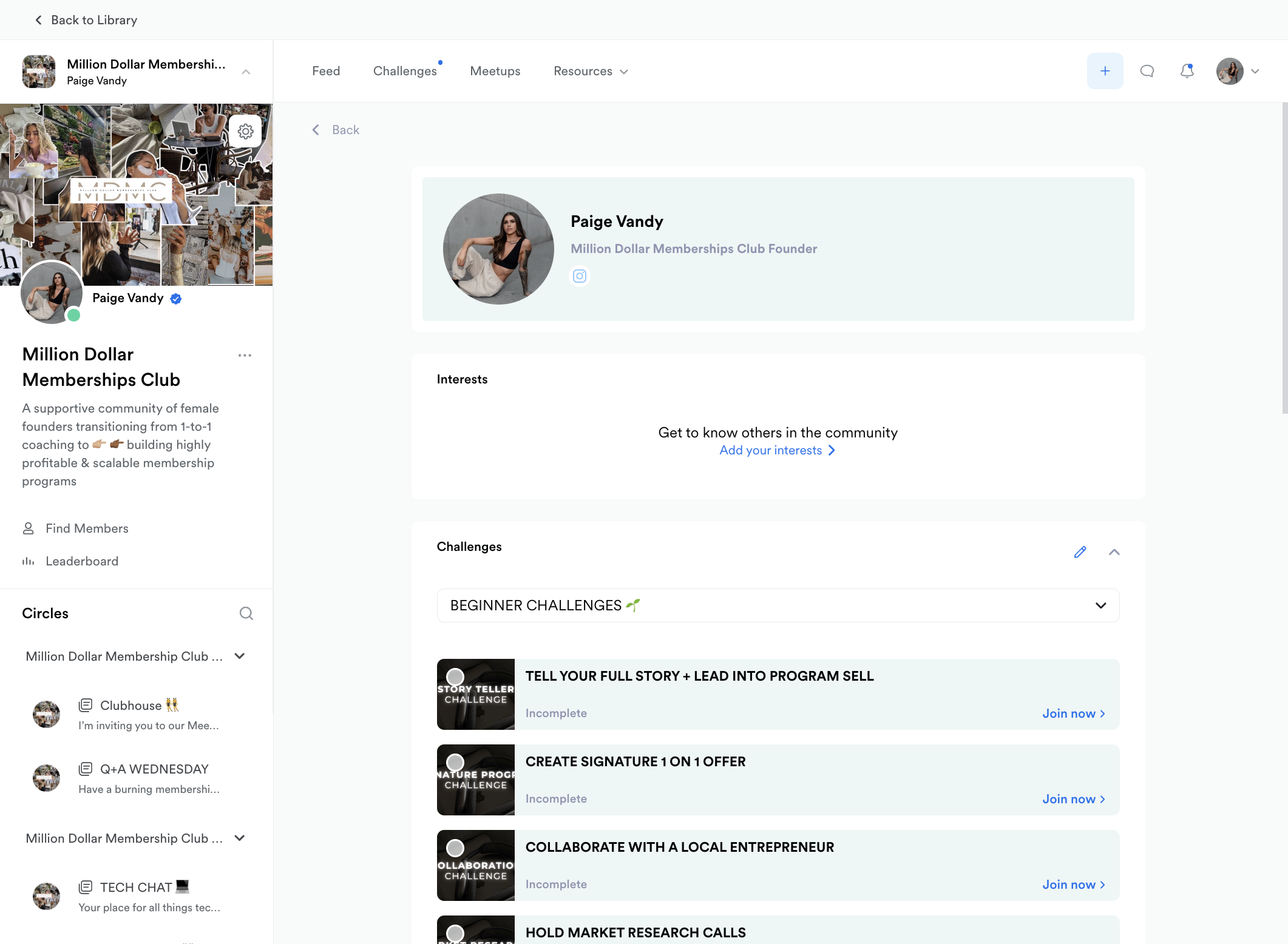Click the Circles search magnifier
1288x944 pixels.
pos(246,613)
